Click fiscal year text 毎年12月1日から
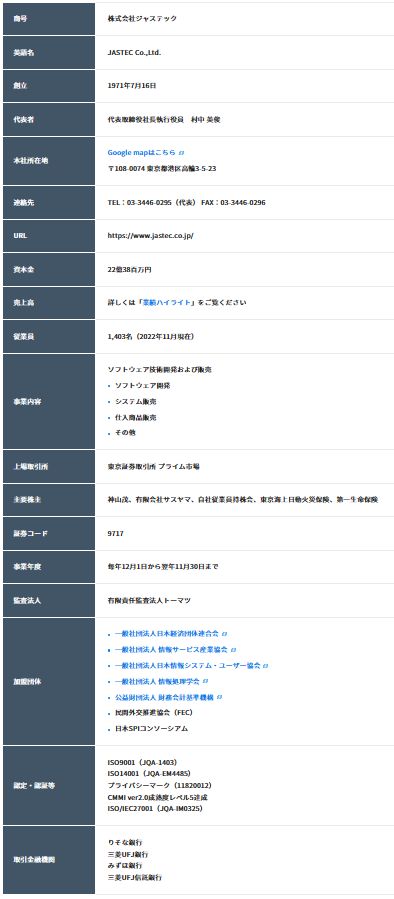The height and width of the screenshot is (899, 394). coord(163,566)
